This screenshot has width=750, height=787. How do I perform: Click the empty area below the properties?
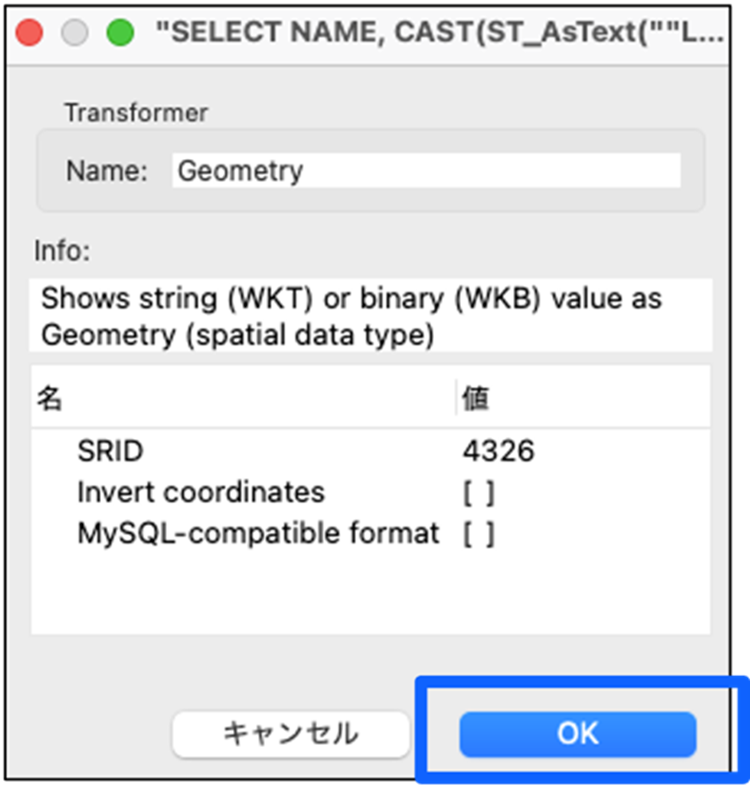coord(370,595)
